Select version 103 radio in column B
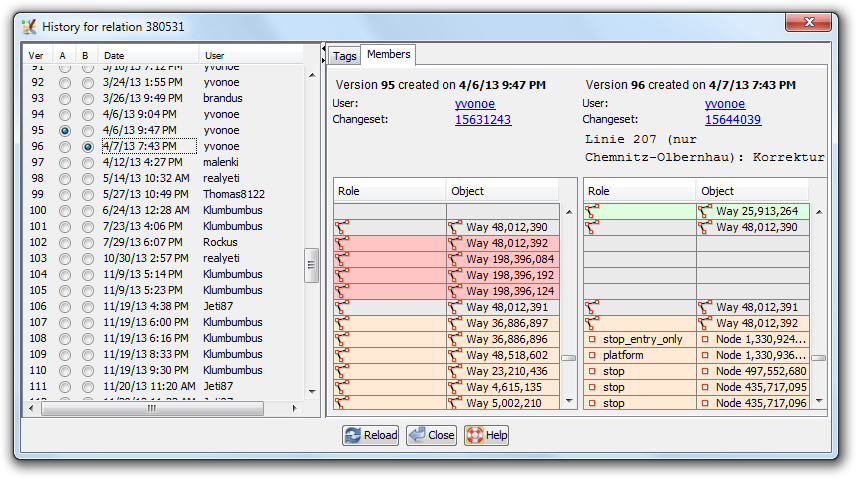This screenshot has width=857, height=479. click(87, 259)
